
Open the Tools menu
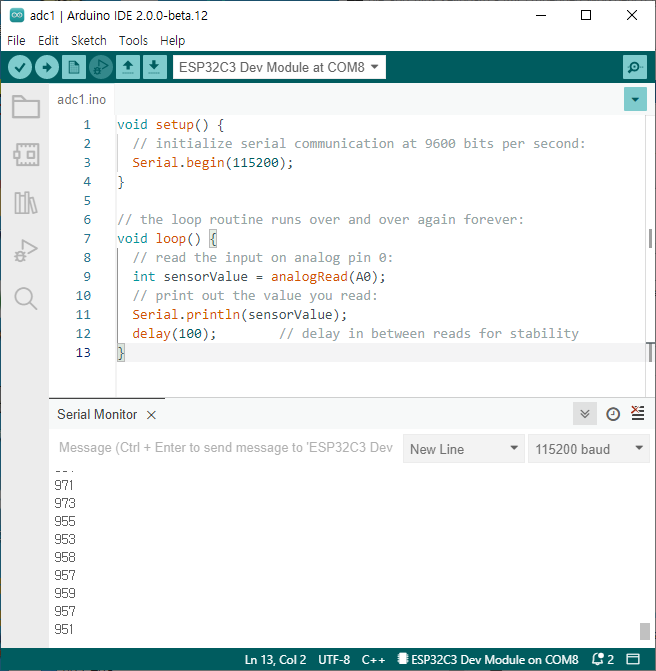point(133,41)
